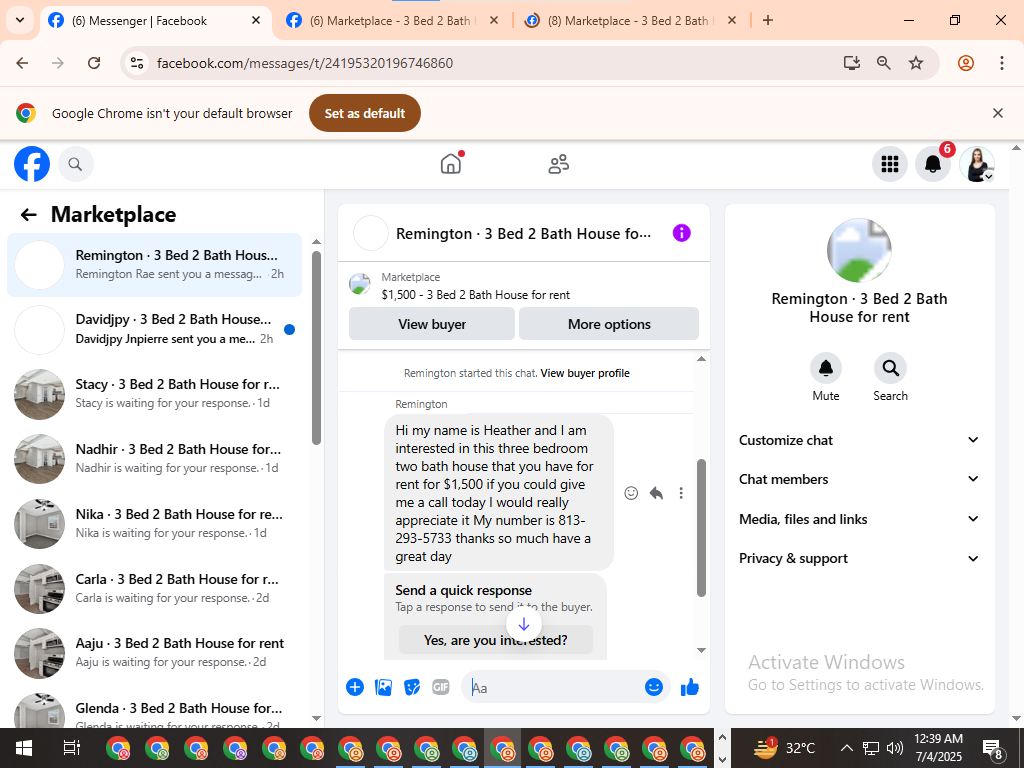The image size is (1024, 768).
Task: Open Nadhir conversation in list
Action: 155,458
